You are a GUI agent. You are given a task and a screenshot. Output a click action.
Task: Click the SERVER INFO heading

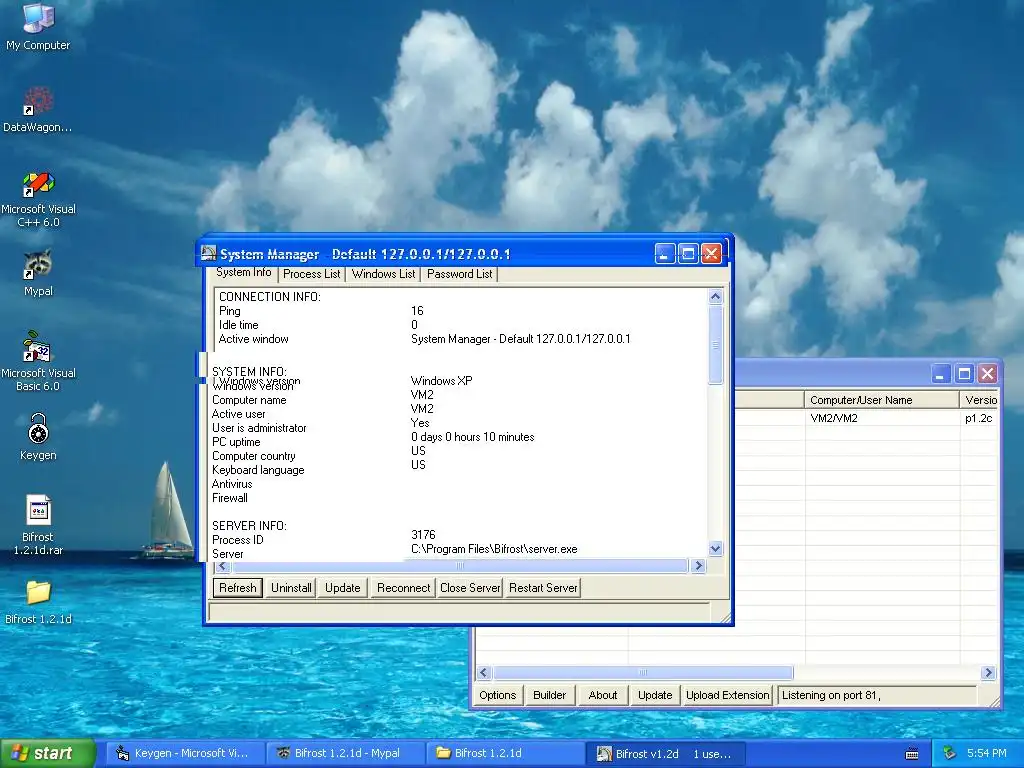[x=249, y=526]
